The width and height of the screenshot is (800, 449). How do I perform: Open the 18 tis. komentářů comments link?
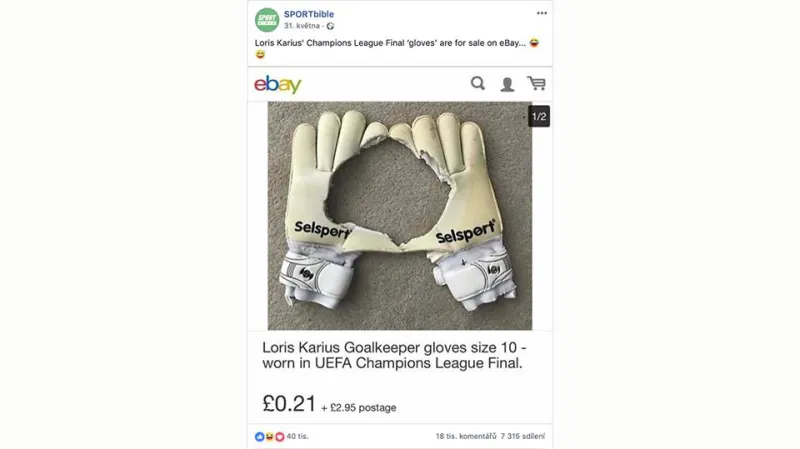(466, 436)
